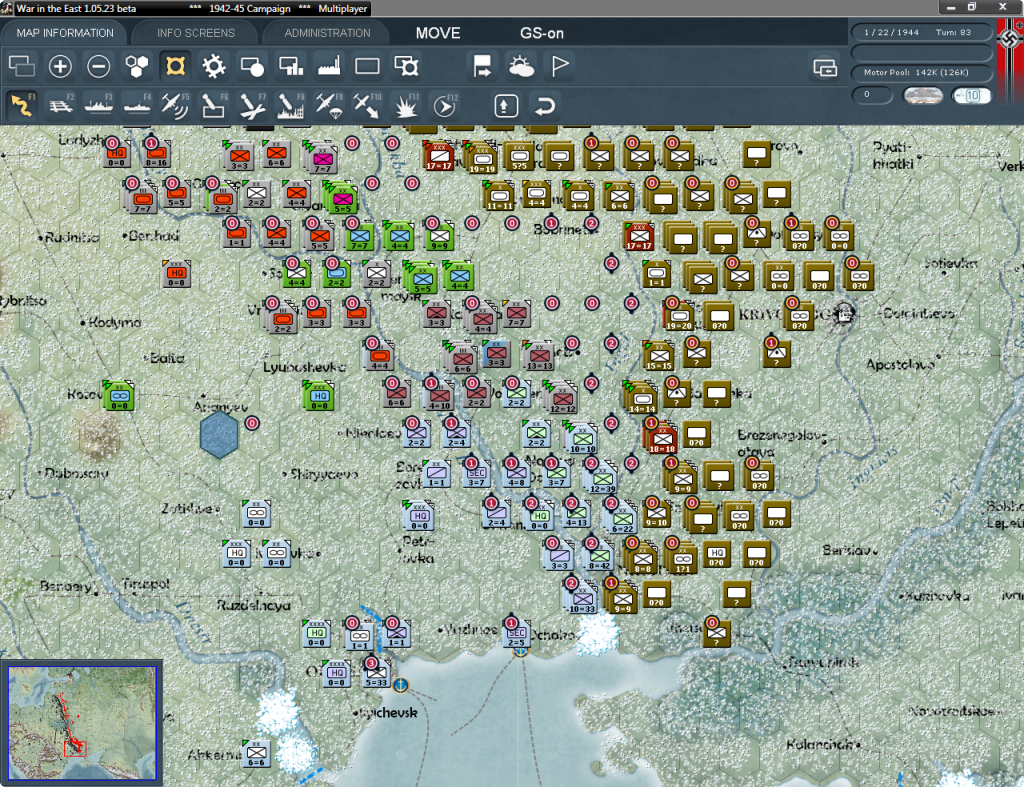Switch to the ADMINISTRATION tab
The height and width of the screenshot is (787, 1024).
(327, 33)
